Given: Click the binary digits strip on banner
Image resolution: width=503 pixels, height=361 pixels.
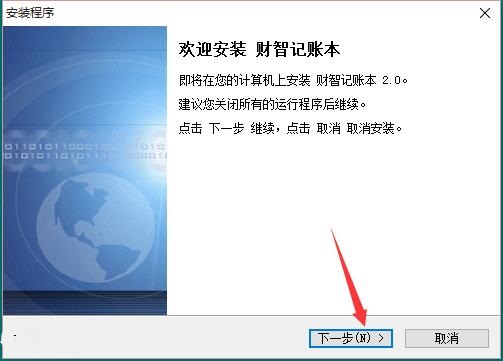Looking at the screenshot, I should (85, 151).
